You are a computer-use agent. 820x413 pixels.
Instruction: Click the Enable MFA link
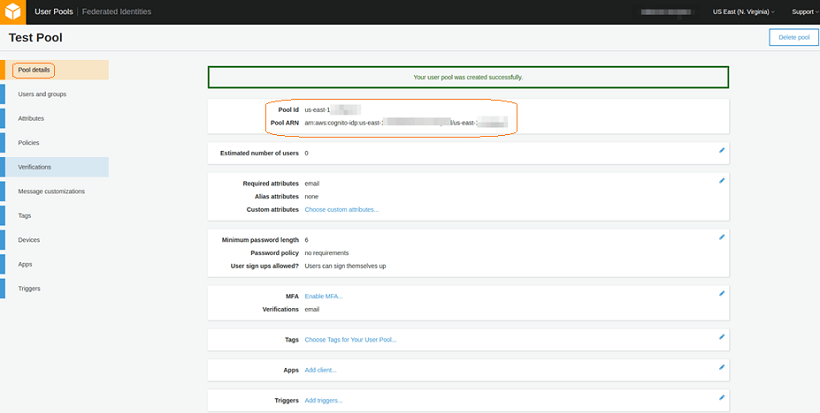pyautogui.click(x=323, y=296)
